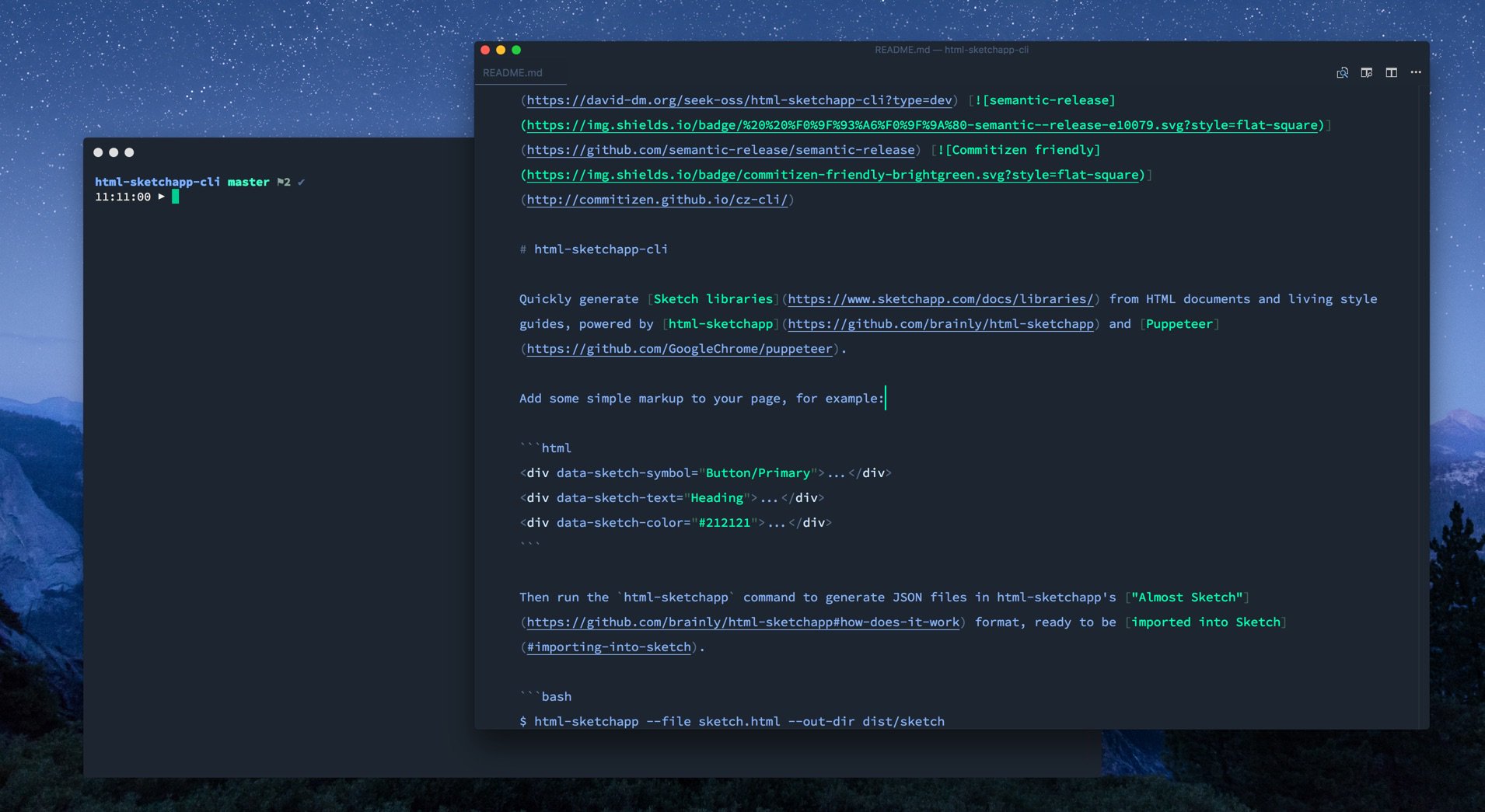The width and height of the screenshot is (1485, 812).
Task: Click the checkmark status icon in terminal prompt
Action: click(302, 182)
